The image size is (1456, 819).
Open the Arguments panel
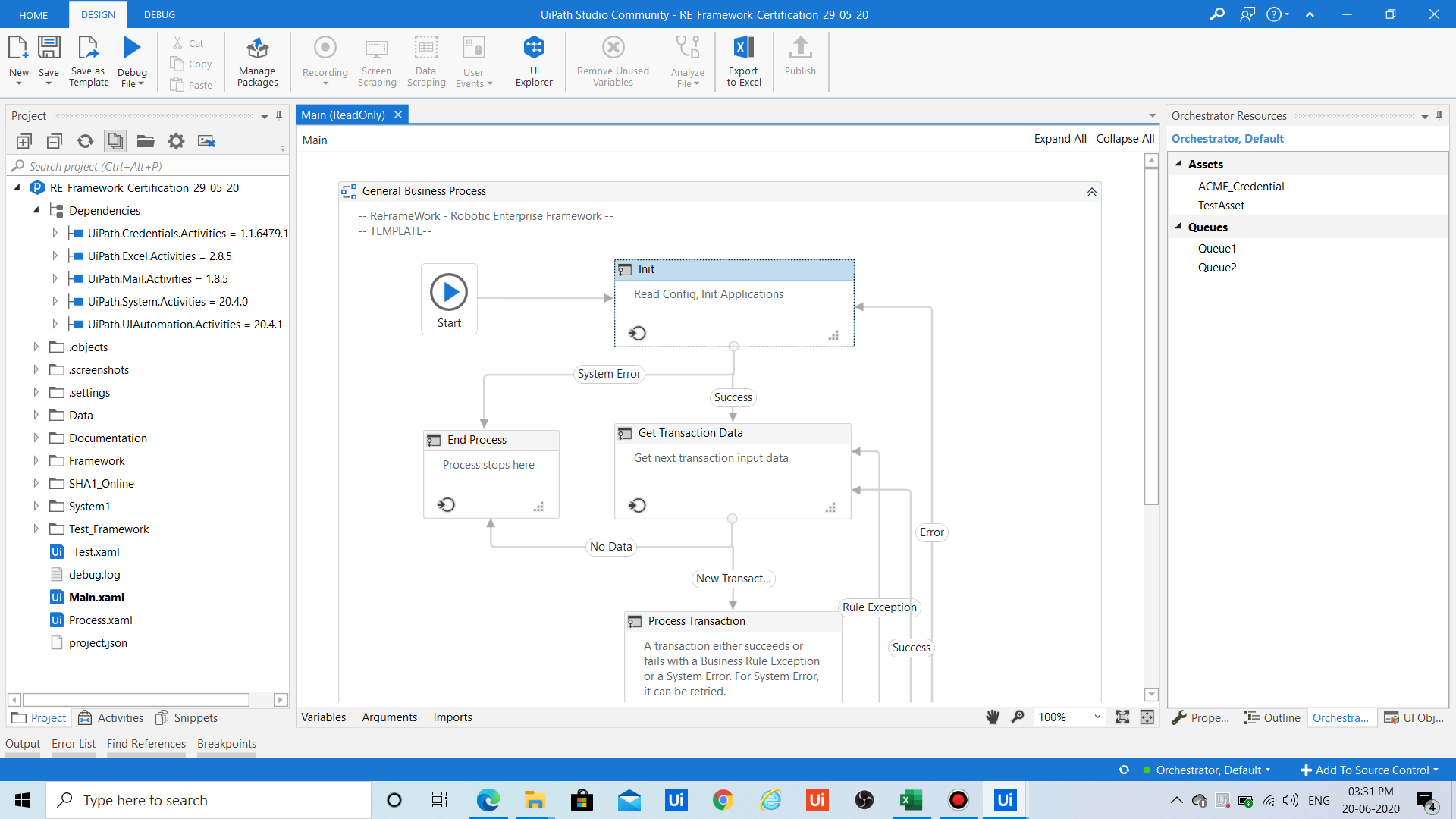389,717
